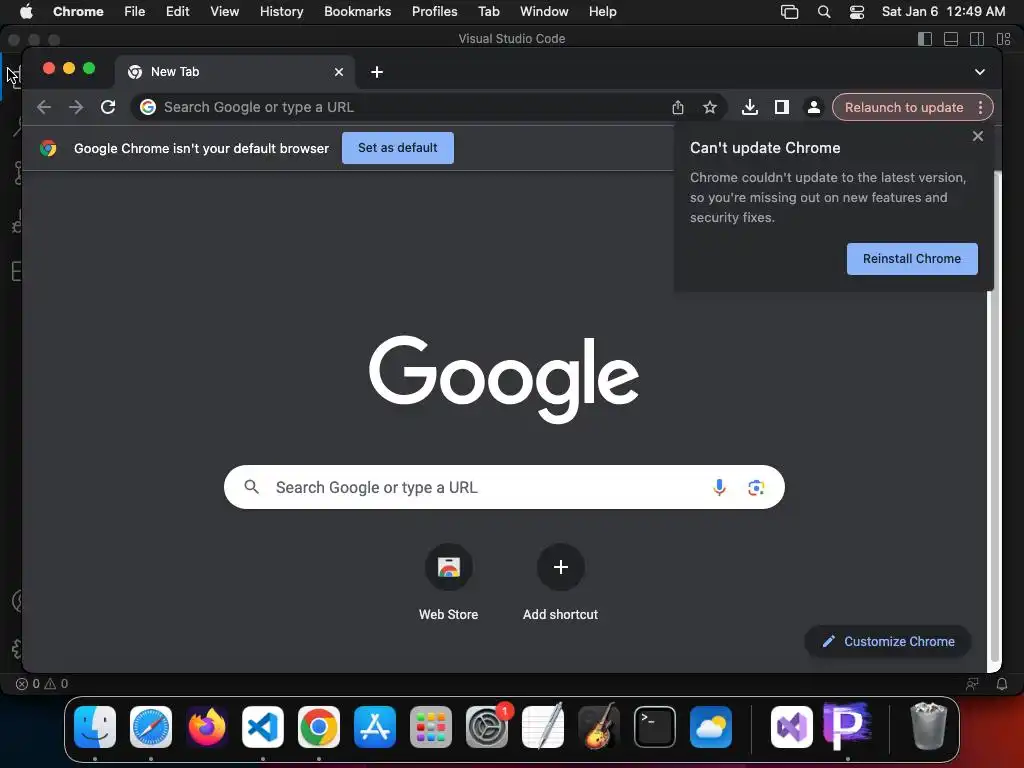Image resolution: width=1024 pixels, height=768 pixels.
Task: Close the New Tab tab
Action: pyautogui.click(x=339, y=72)
